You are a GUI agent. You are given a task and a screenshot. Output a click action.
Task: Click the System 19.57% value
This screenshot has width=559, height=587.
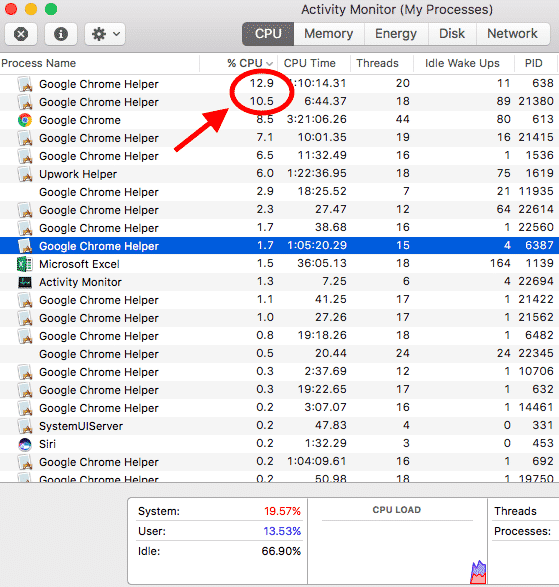pyautogui.click(x=282, y=511)
